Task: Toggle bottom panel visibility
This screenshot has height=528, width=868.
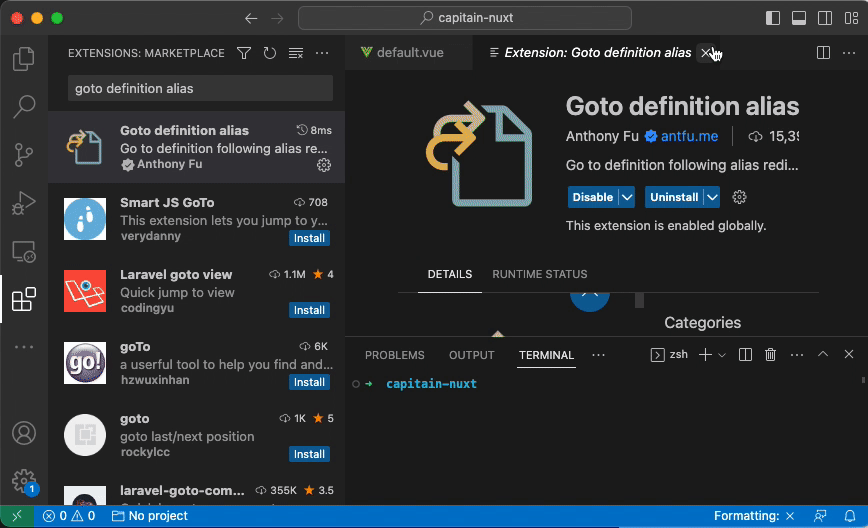Action: click(799, 18)
